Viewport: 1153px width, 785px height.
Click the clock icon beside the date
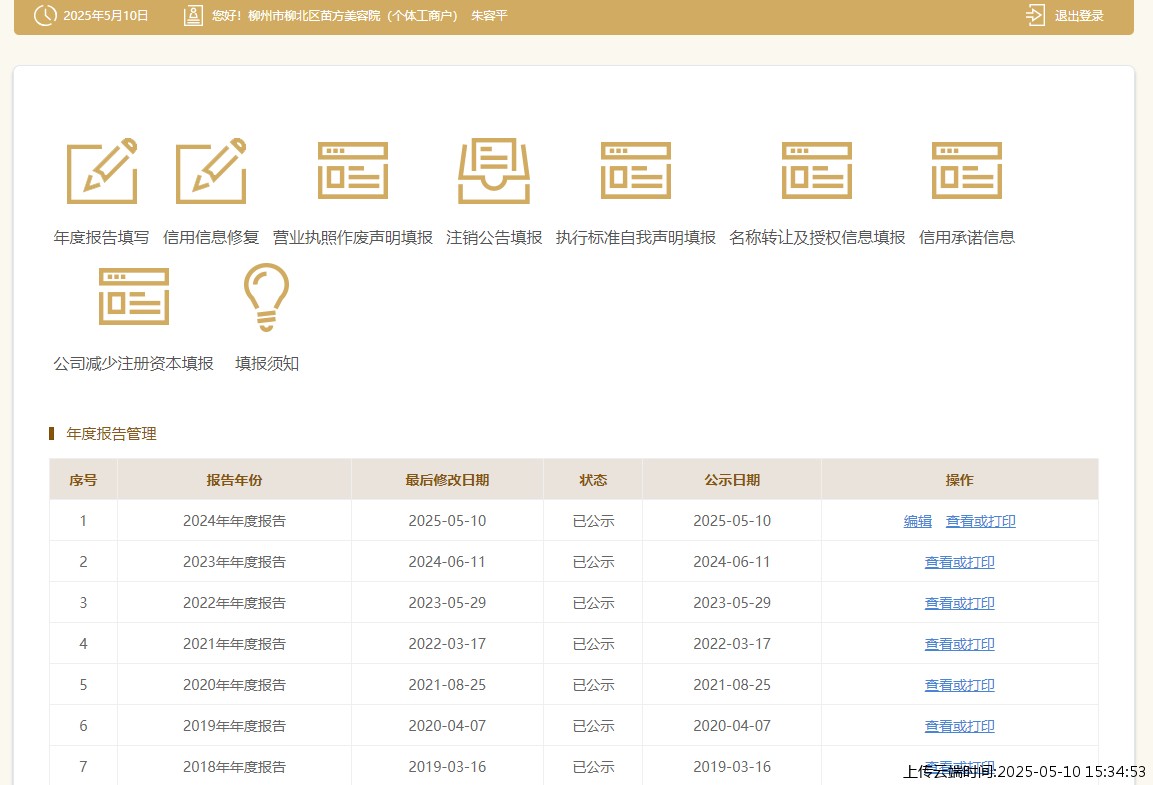[x=45, y=15]
